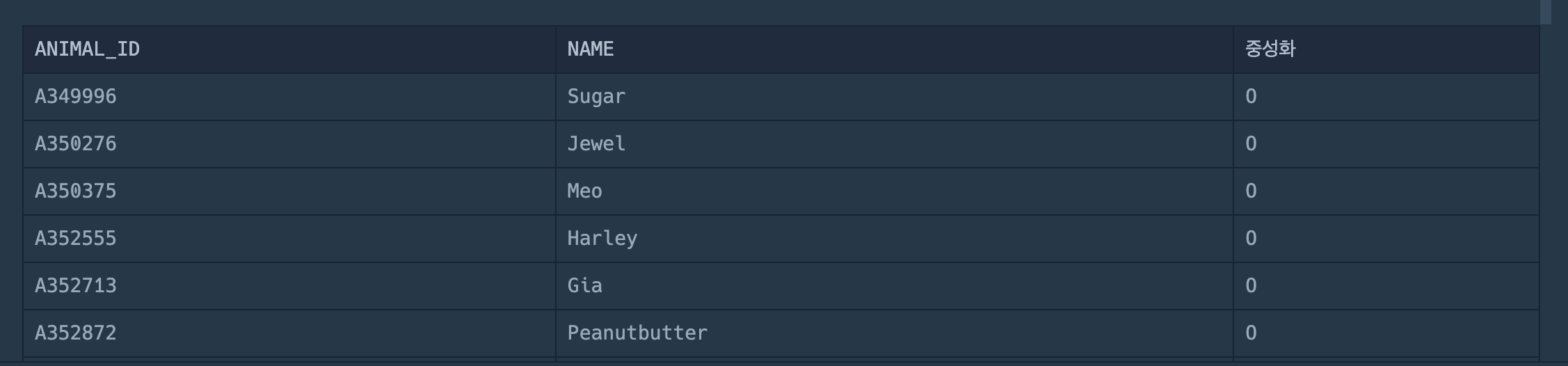This screenshot has width=1568, height=366.
Task: Select the A352555 cell
Action: click(289, 239)
